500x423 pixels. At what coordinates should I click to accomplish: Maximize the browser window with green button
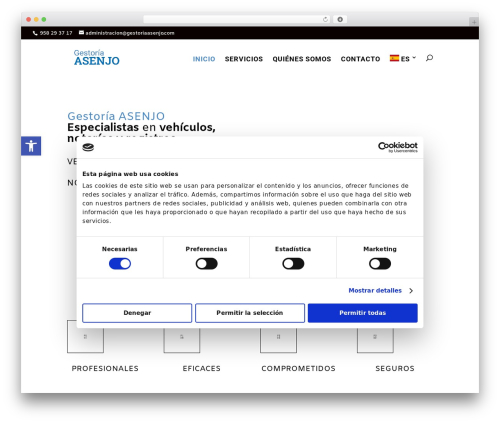click(x=44, y=19)
